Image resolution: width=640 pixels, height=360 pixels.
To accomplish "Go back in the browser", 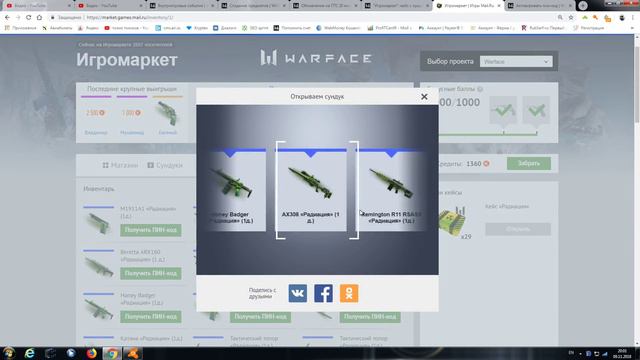I will pyautogui.click(x=7, y=18).
